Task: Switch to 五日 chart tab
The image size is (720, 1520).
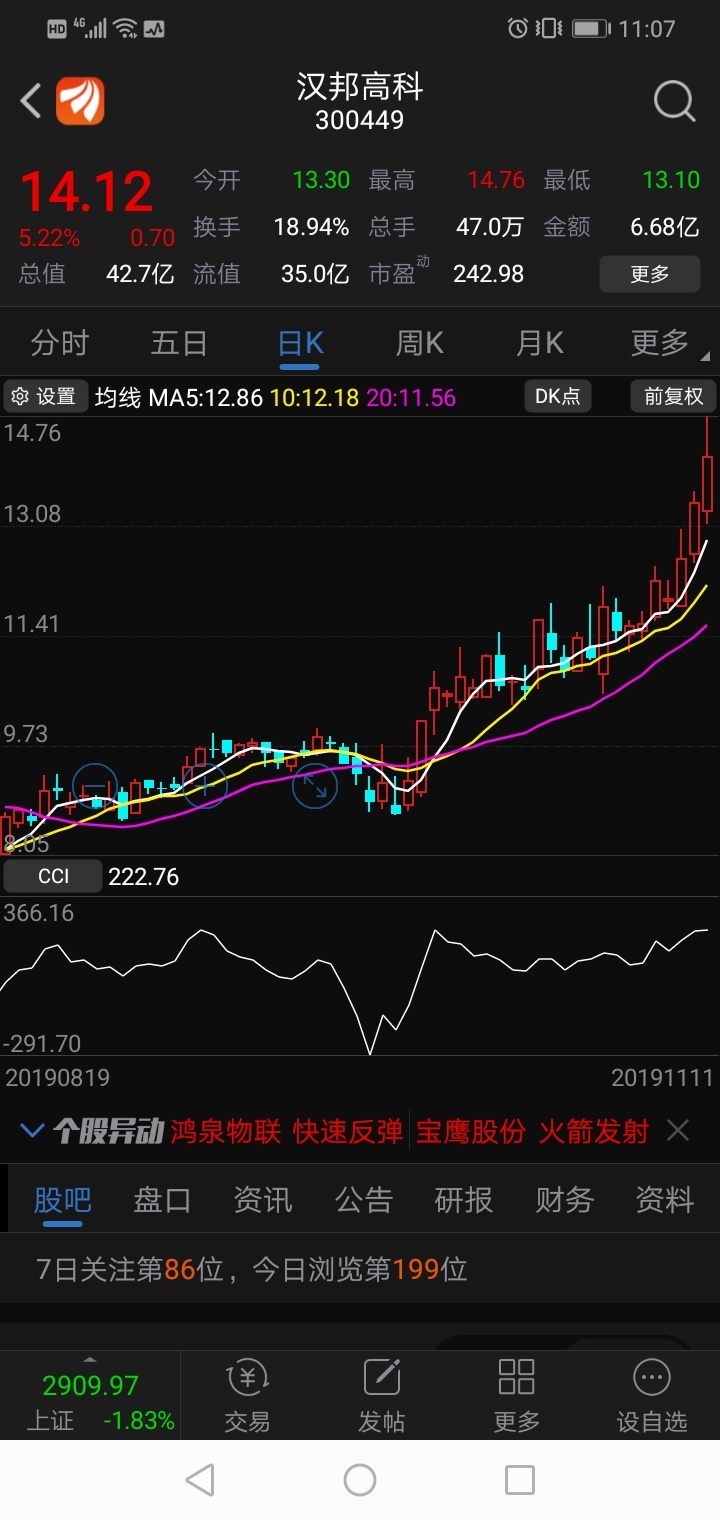Action: [179, 344]
